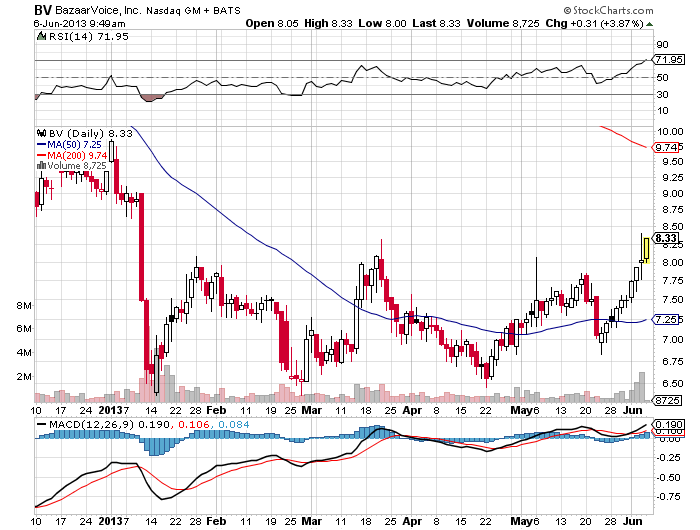Click the BV ticker symbol

[x=43, y=10]
